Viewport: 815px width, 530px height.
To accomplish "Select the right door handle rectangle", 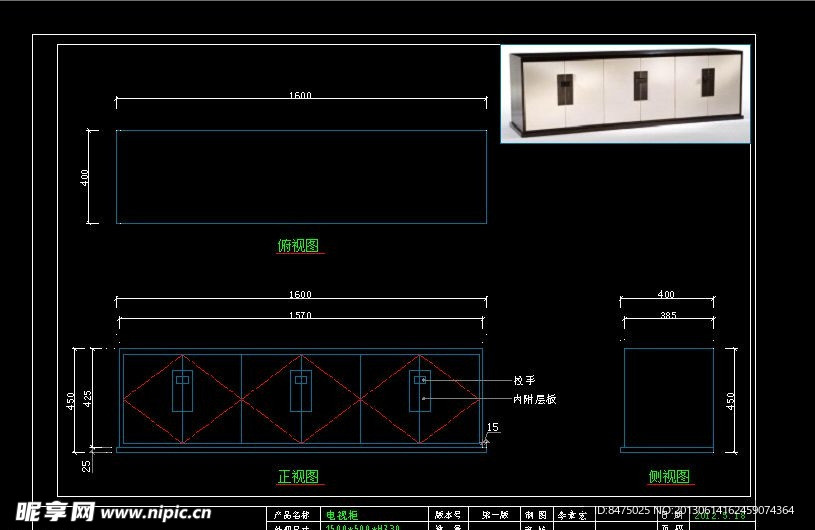I will click(x=420, y=391).
